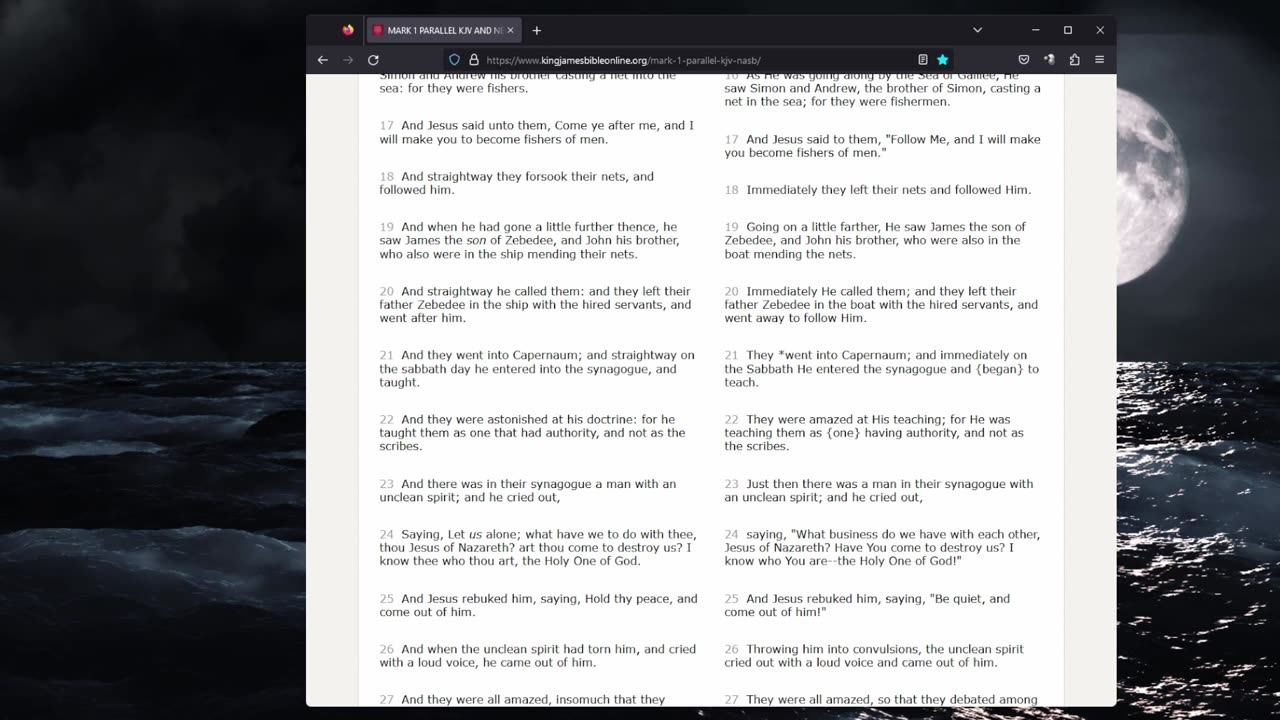The width and height of the screenshot is (1280, 720).
Task: Click the extension icon beside Pocket
Action: click(1049, 60)
